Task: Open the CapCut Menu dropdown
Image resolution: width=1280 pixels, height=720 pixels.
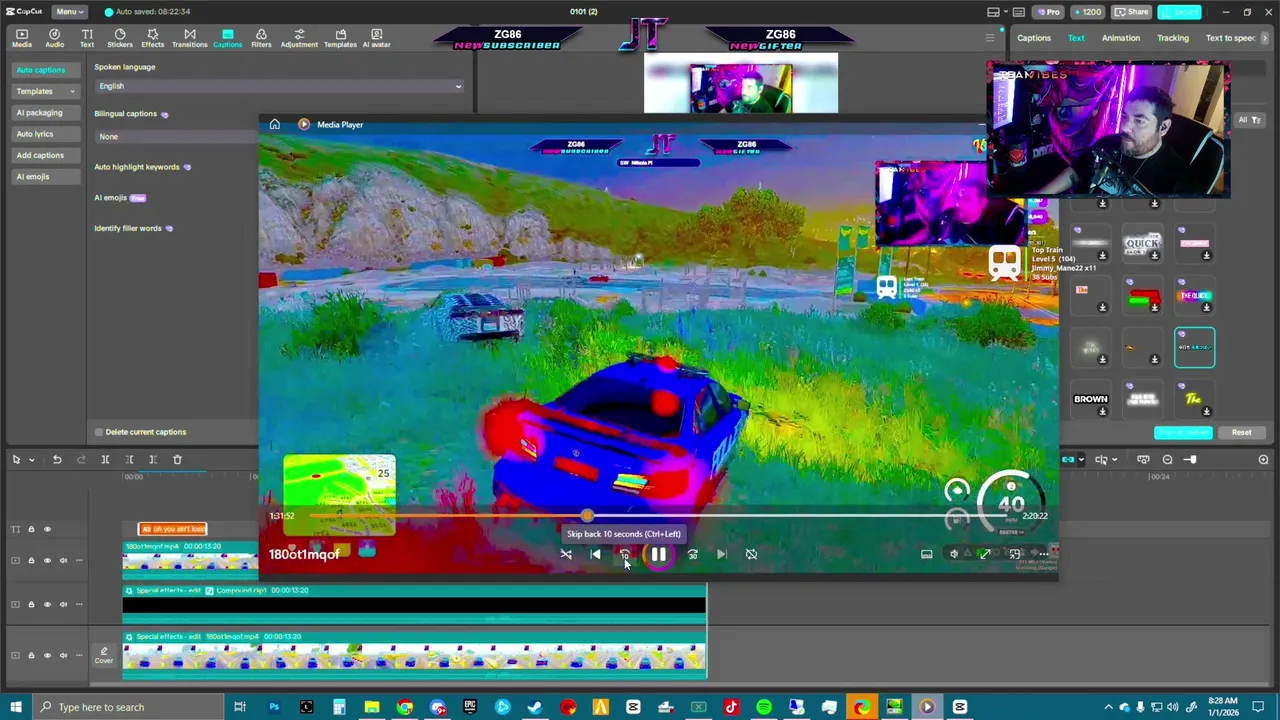Action: click(68, 12)
